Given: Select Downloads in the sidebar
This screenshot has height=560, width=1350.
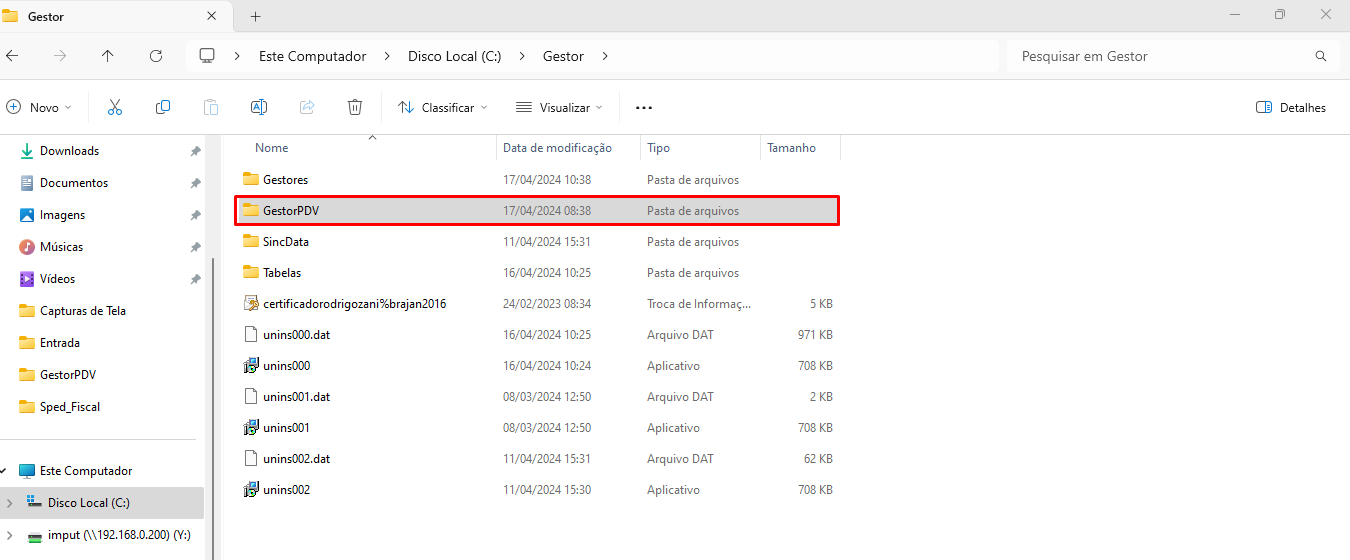Looking at the screenshot, I should pyautogui.click(x=69, y=151).
